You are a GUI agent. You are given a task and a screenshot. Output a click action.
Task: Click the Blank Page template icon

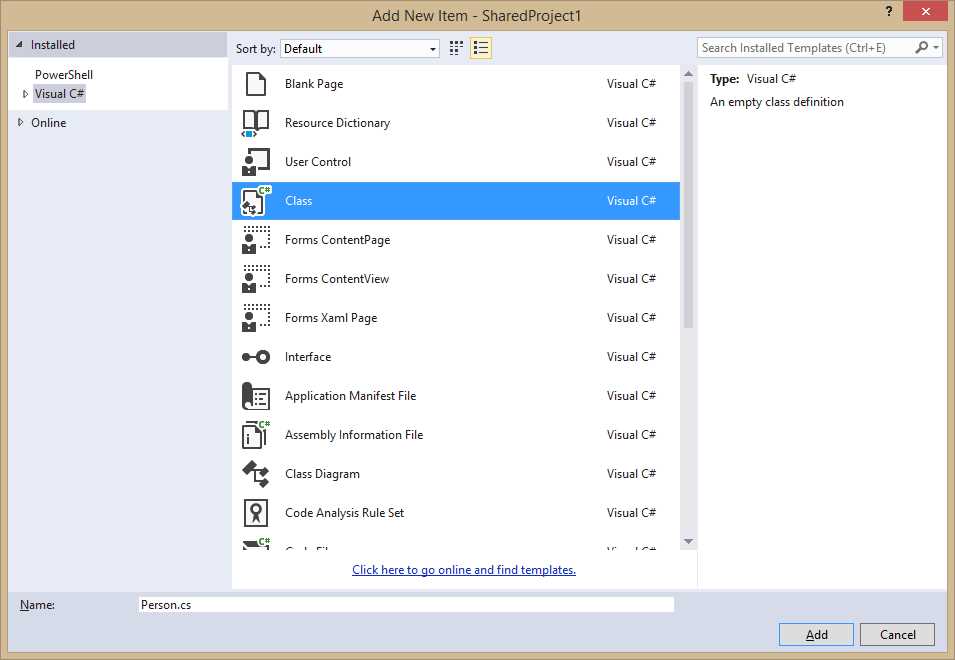point(256,84)
